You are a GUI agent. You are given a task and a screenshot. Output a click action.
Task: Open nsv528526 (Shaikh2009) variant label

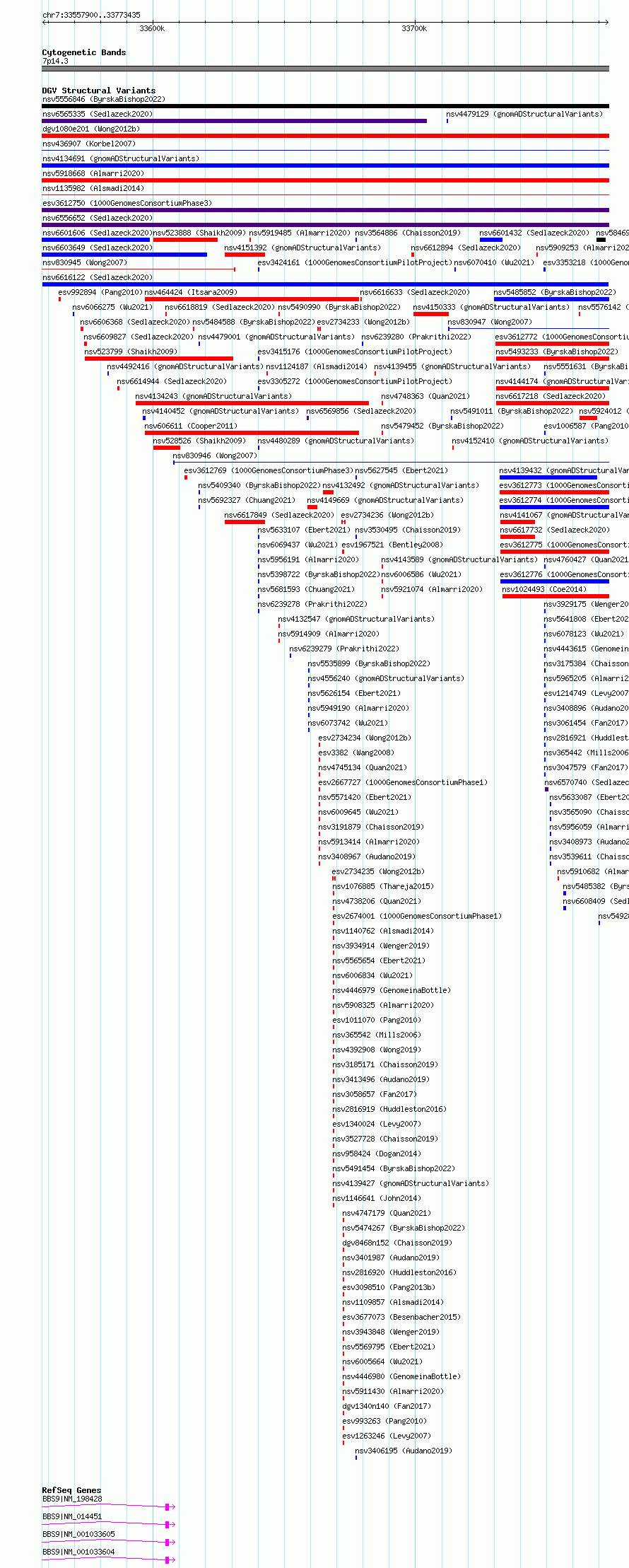point(199,441)
